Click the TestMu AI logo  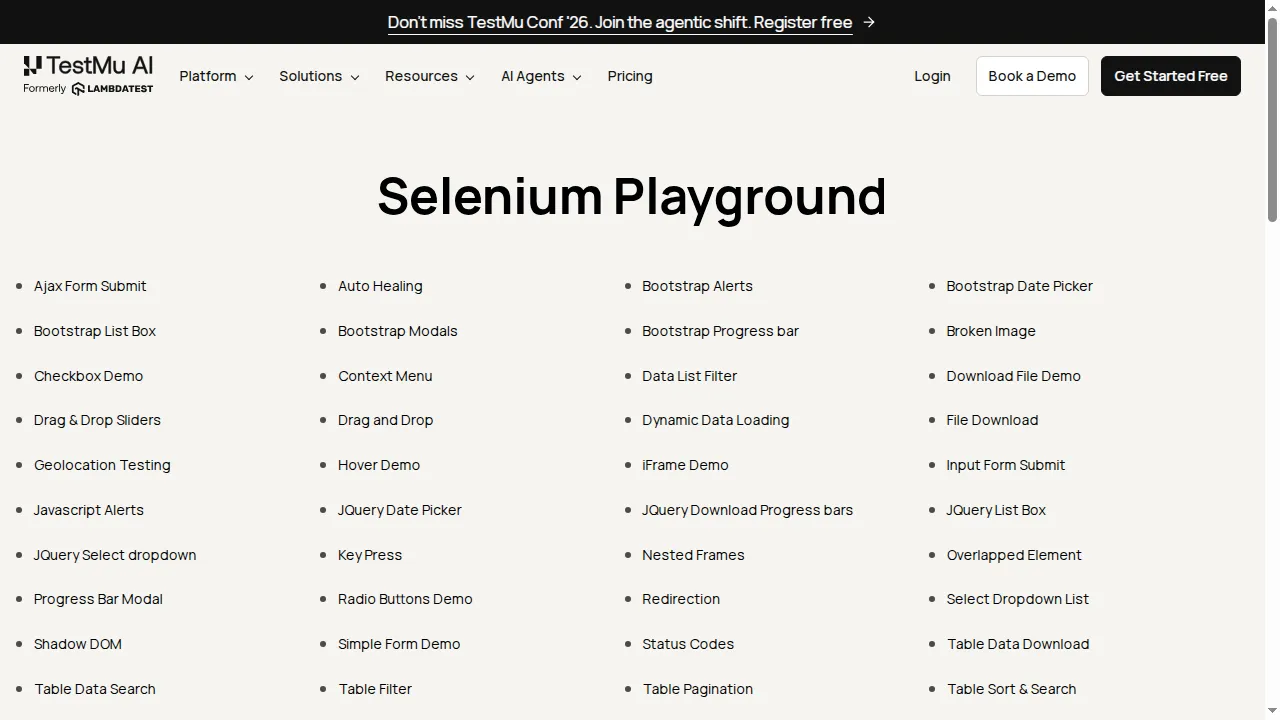coord(88,76)
